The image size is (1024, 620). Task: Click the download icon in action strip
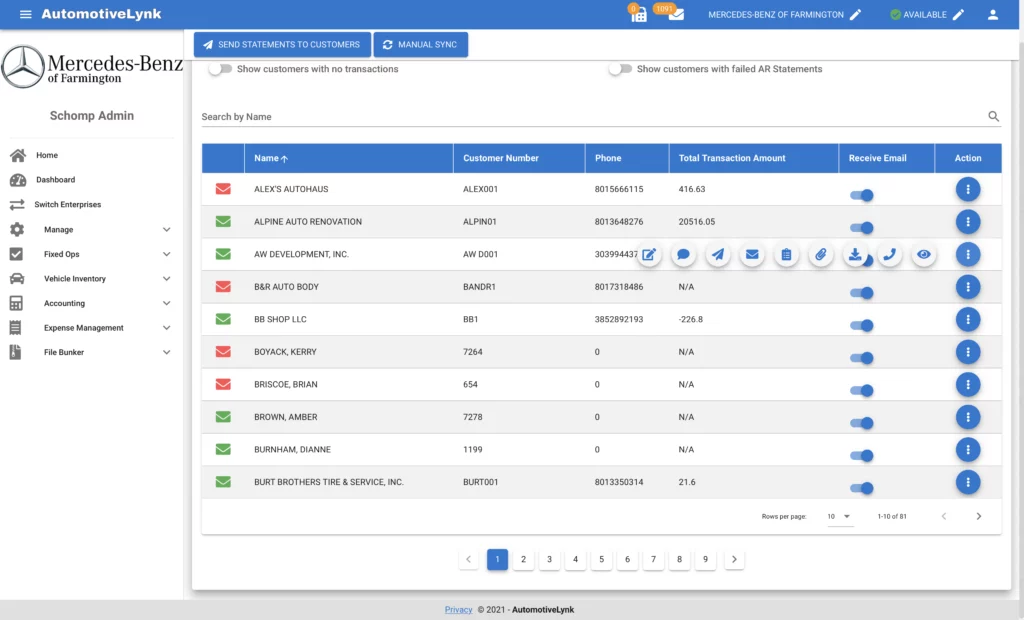(855, 255)
